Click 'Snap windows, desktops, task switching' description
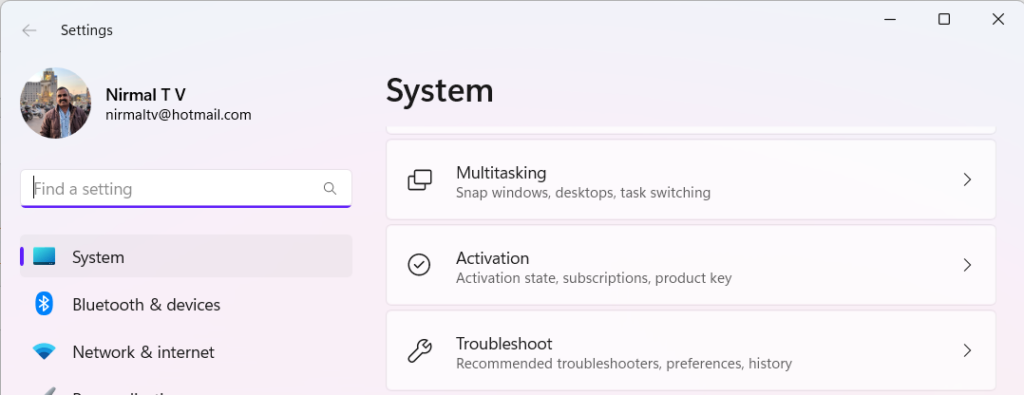Viewport: 1024px width, 395px height. pyautogui.click(x=583, y=193)
